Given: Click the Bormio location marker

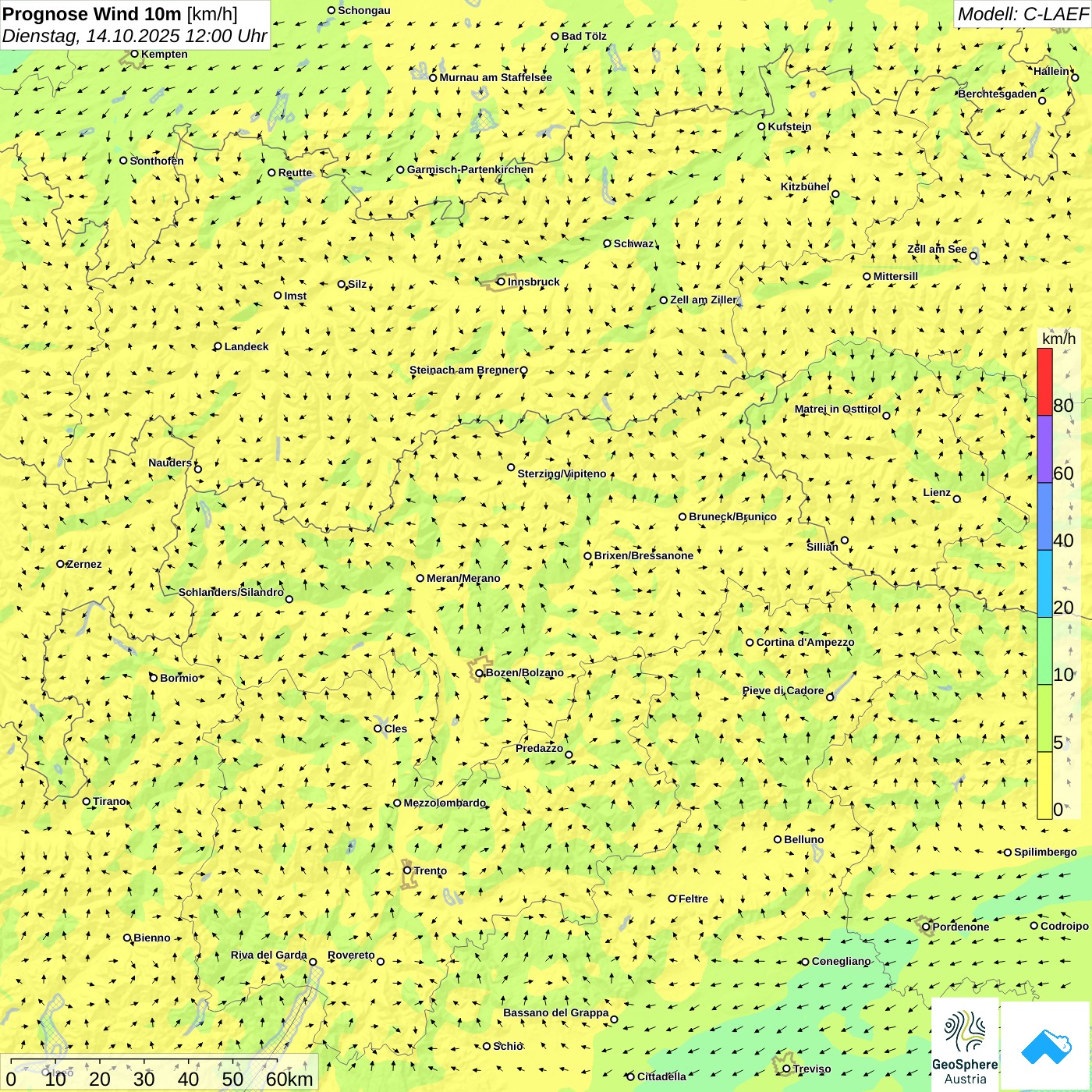Looking at the screenshot, I should click(154, 678).
